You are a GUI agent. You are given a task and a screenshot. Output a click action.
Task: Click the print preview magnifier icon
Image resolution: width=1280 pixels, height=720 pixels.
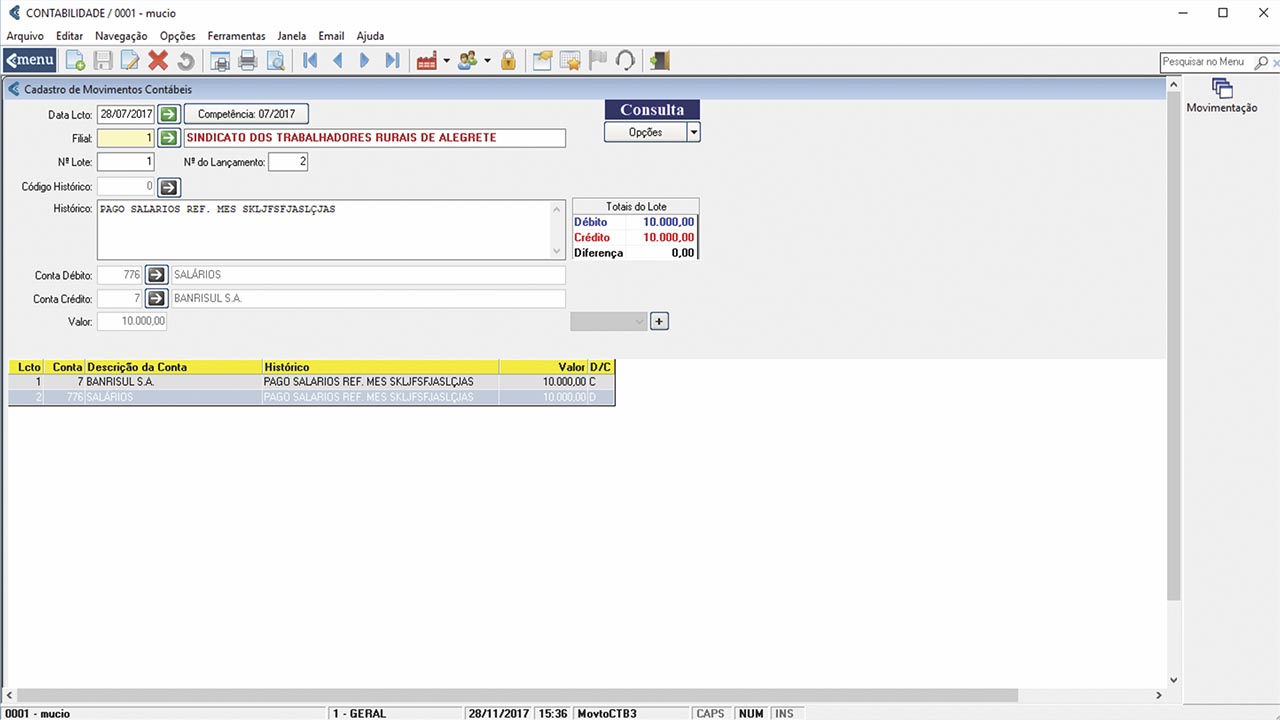pos(275,61)
